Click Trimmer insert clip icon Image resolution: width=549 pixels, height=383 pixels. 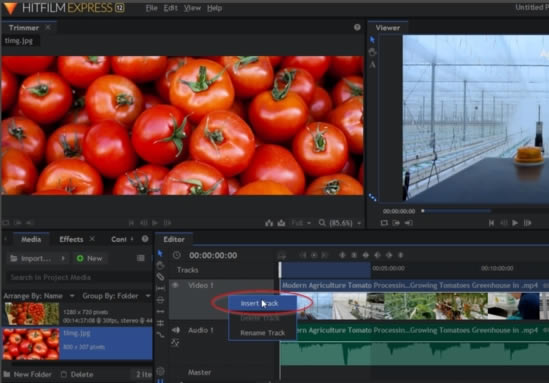tap(269, 223)
